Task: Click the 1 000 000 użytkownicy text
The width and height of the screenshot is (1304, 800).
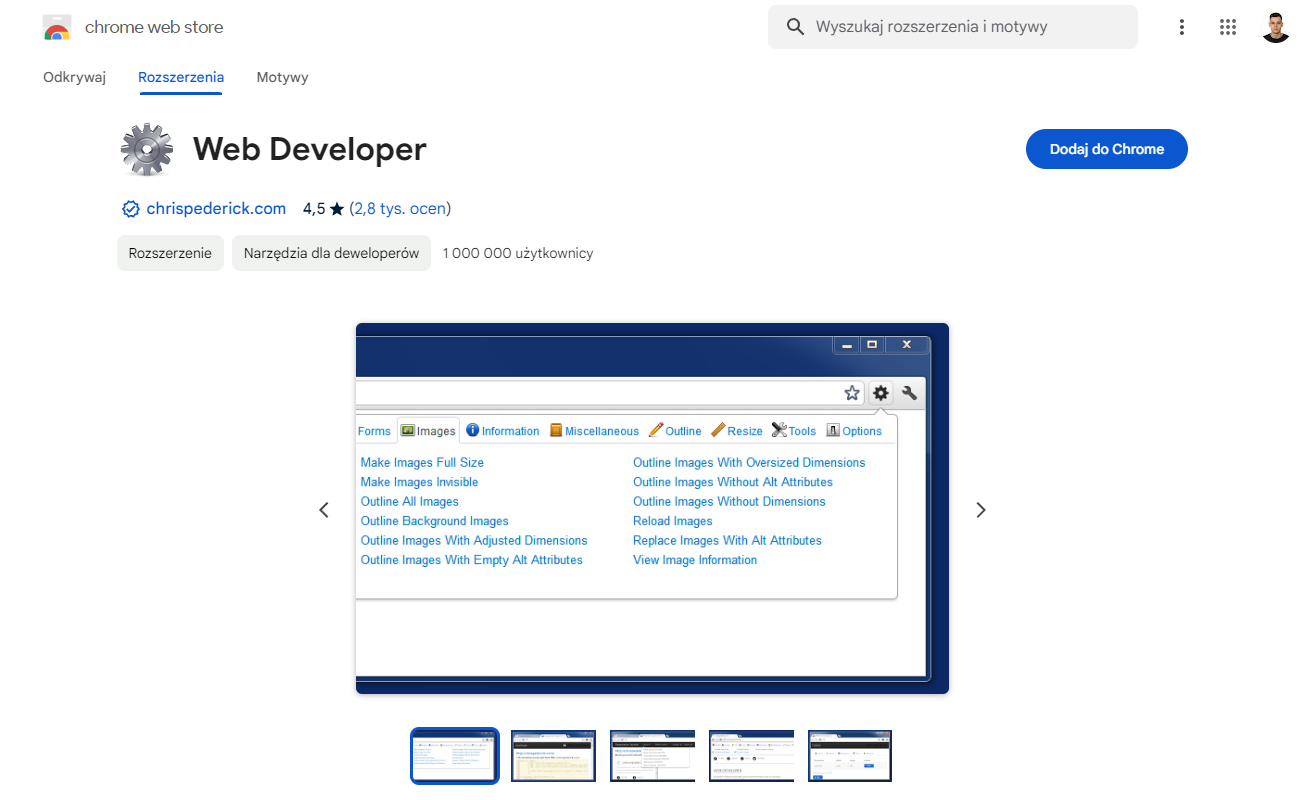Action: point(518,253)
